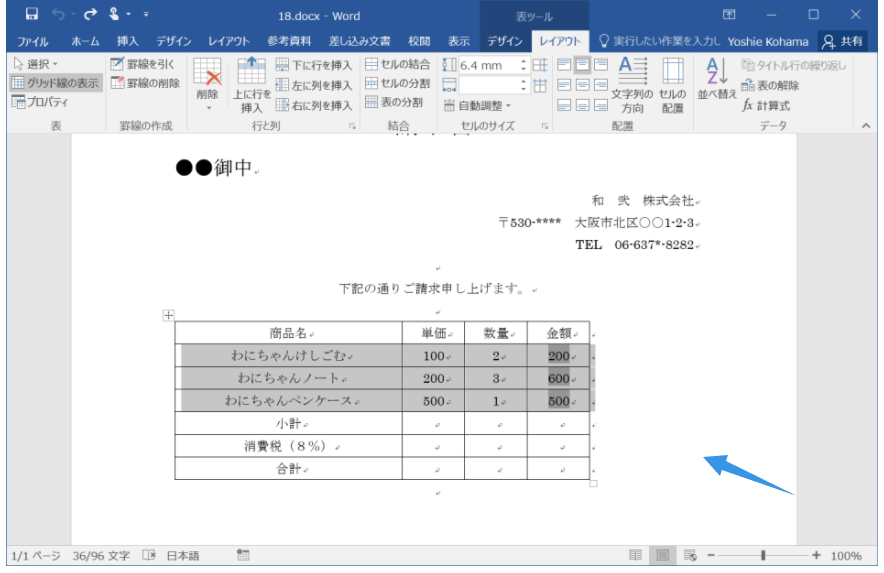Activate 罫線を引く tool
This screenshot has width=884, height=573.
[x=143, y=64]
